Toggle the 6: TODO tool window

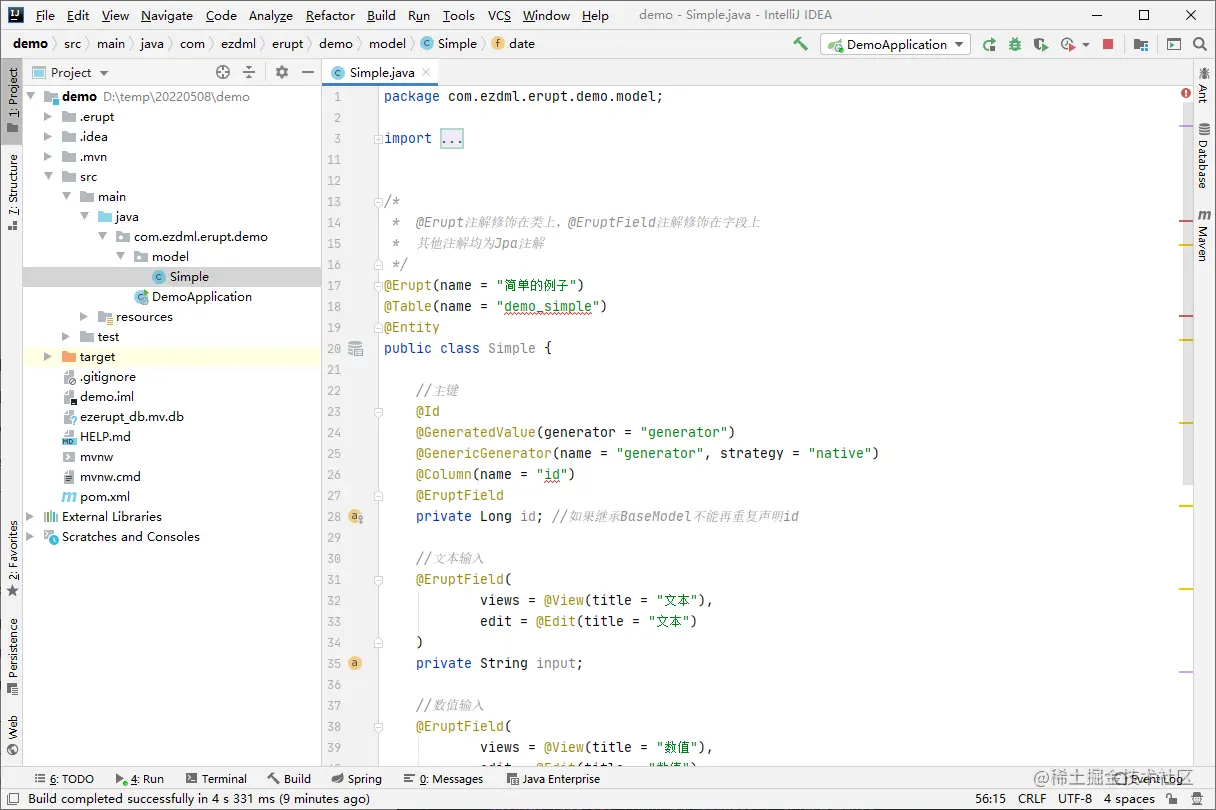coord(64,779)
